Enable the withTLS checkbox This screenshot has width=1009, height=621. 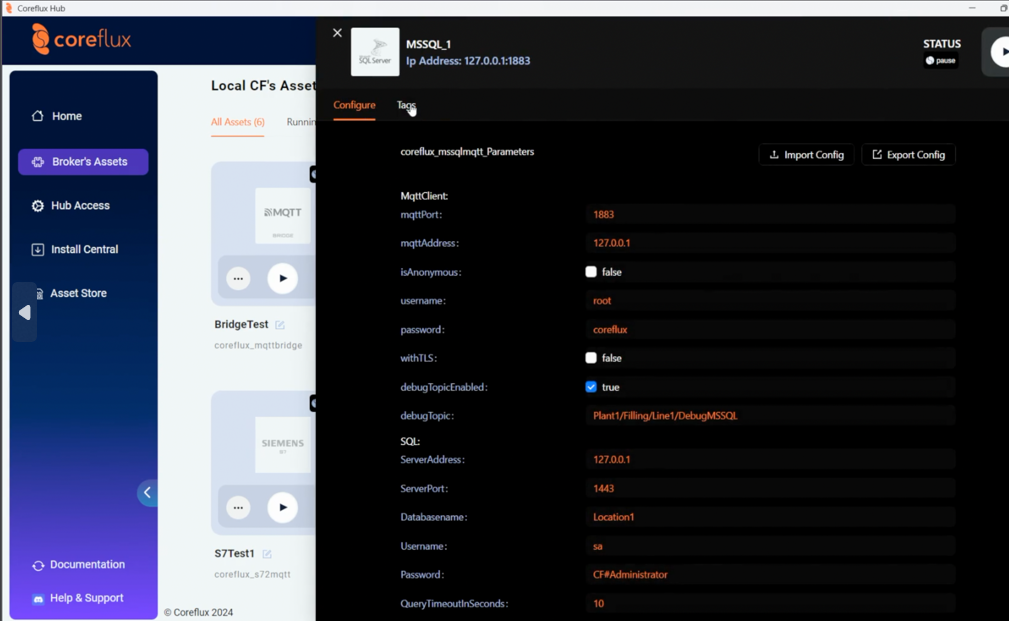coord(591,358)
